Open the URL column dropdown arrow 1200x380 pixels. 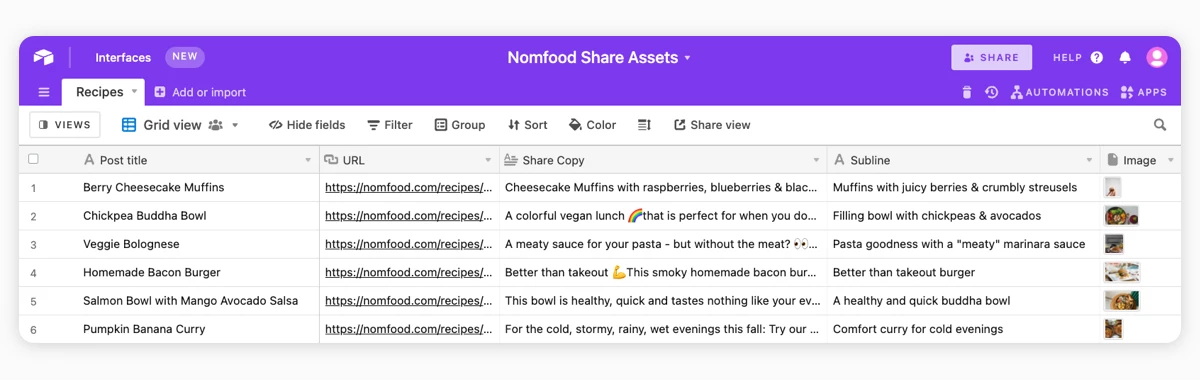488,160
